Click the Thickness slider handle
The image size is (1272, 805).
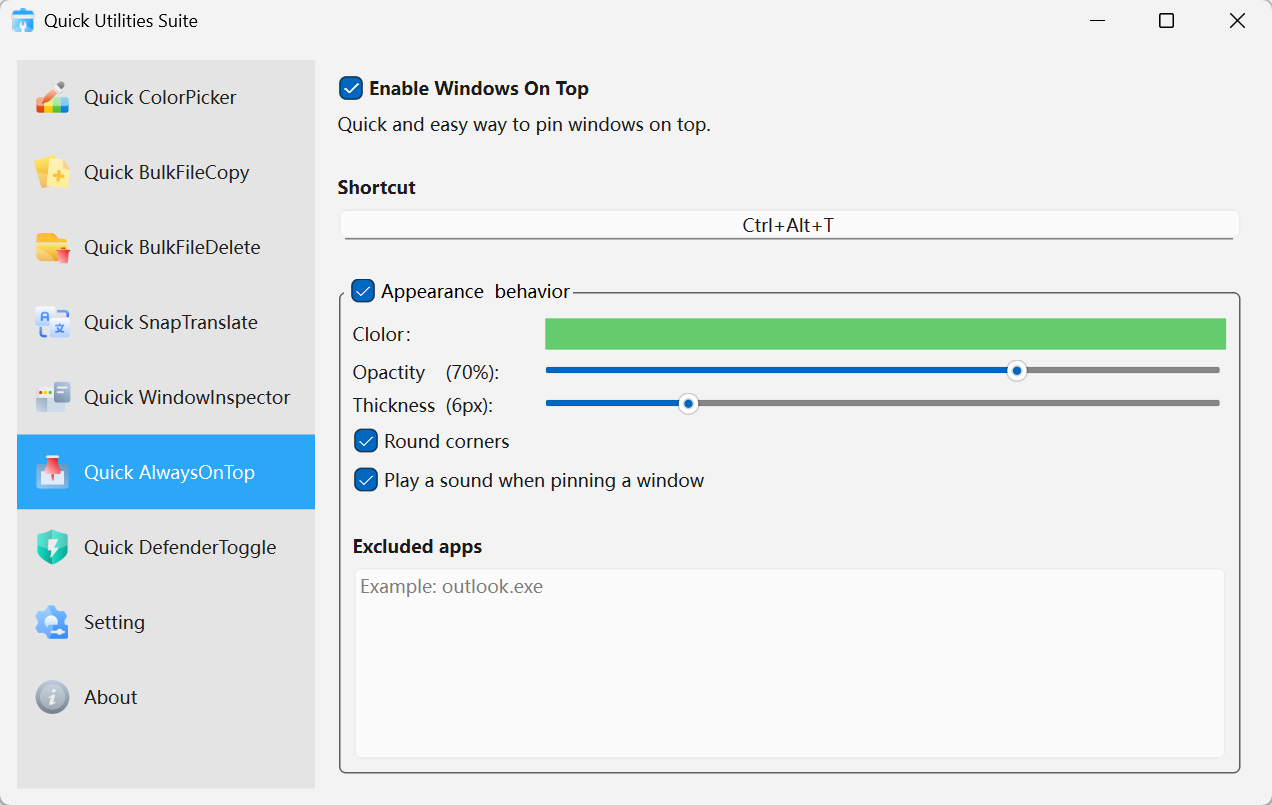688,403
